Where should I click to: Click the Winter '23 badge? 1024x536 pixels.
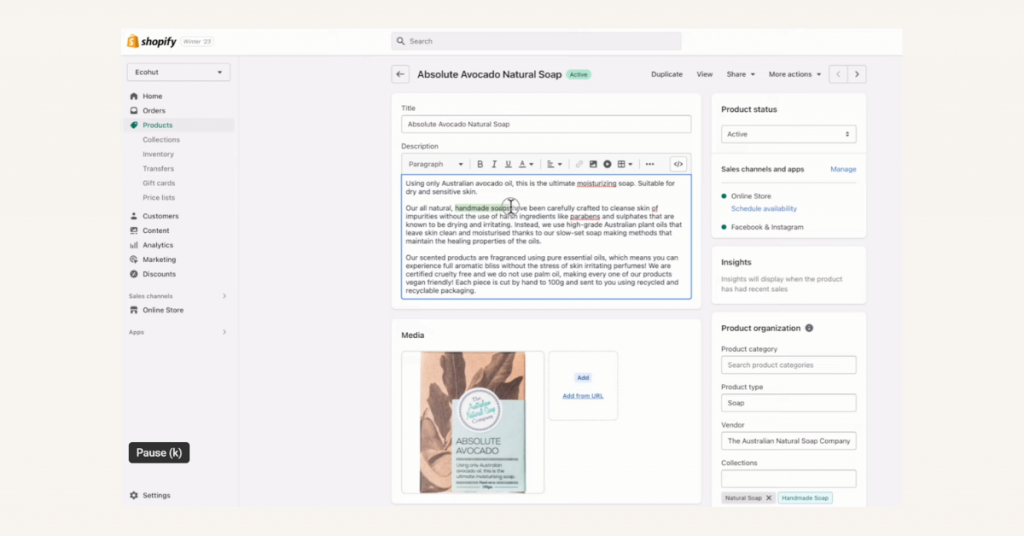point(197,41)
